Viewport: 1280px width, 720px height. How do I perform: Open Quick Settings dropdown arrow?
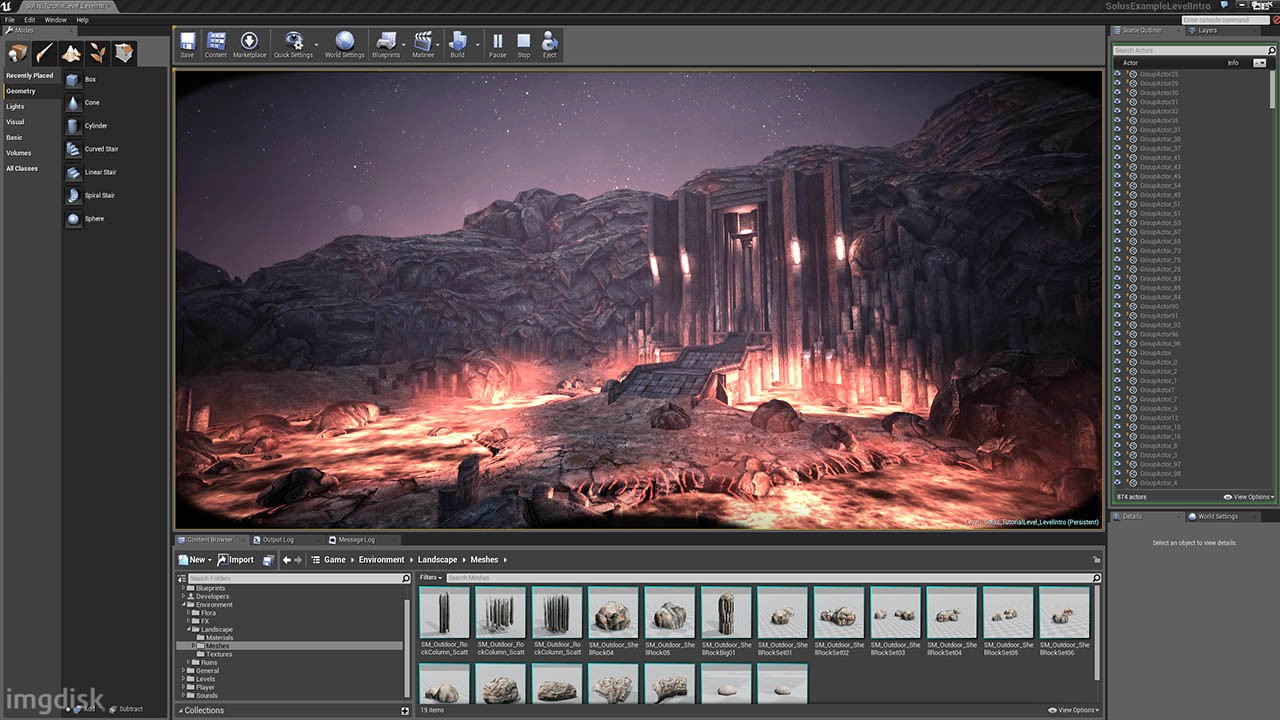point(316,45)
